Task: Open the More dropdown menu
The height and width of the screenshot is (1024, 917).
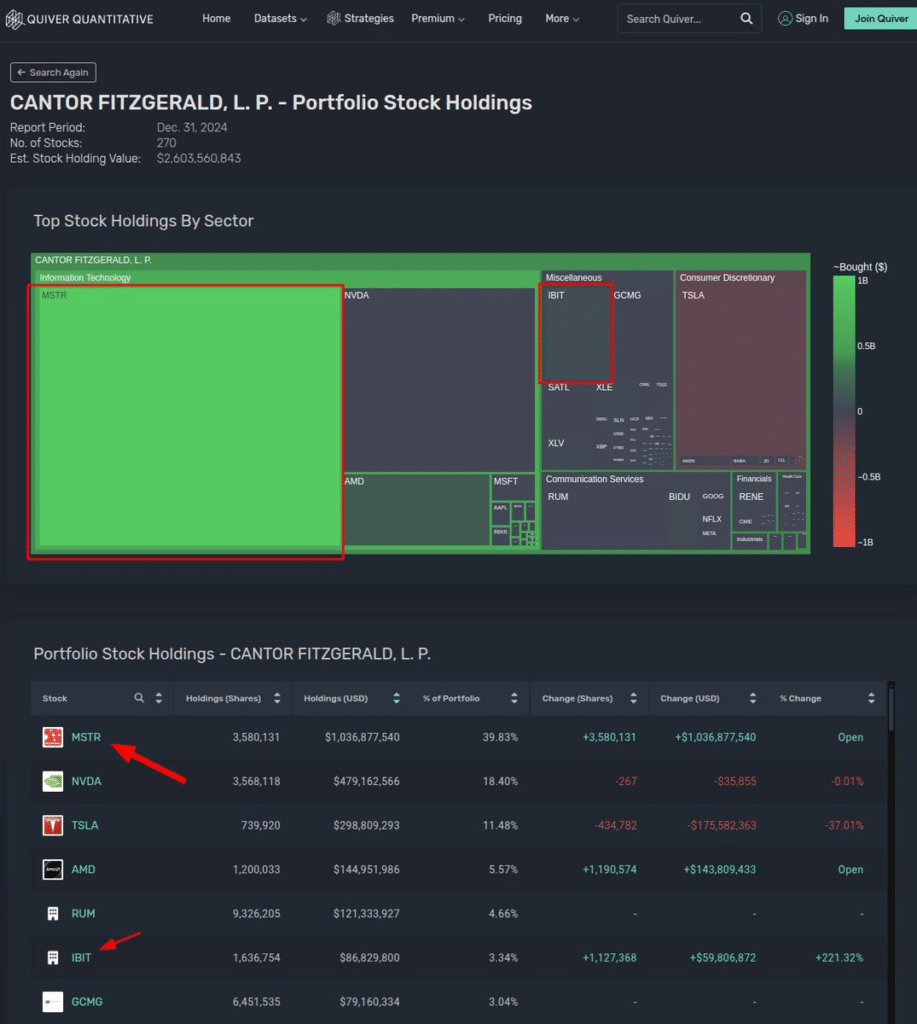Action: click(x=562, y=19)
